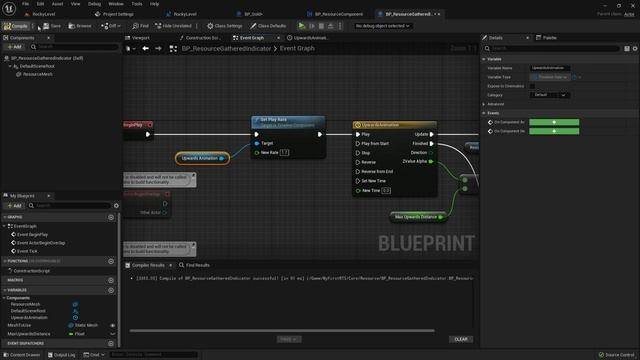Switch to the BP_ResourceComponent tab
The image size is (640, 360).
pyautogui.click(x=336, y=14)
